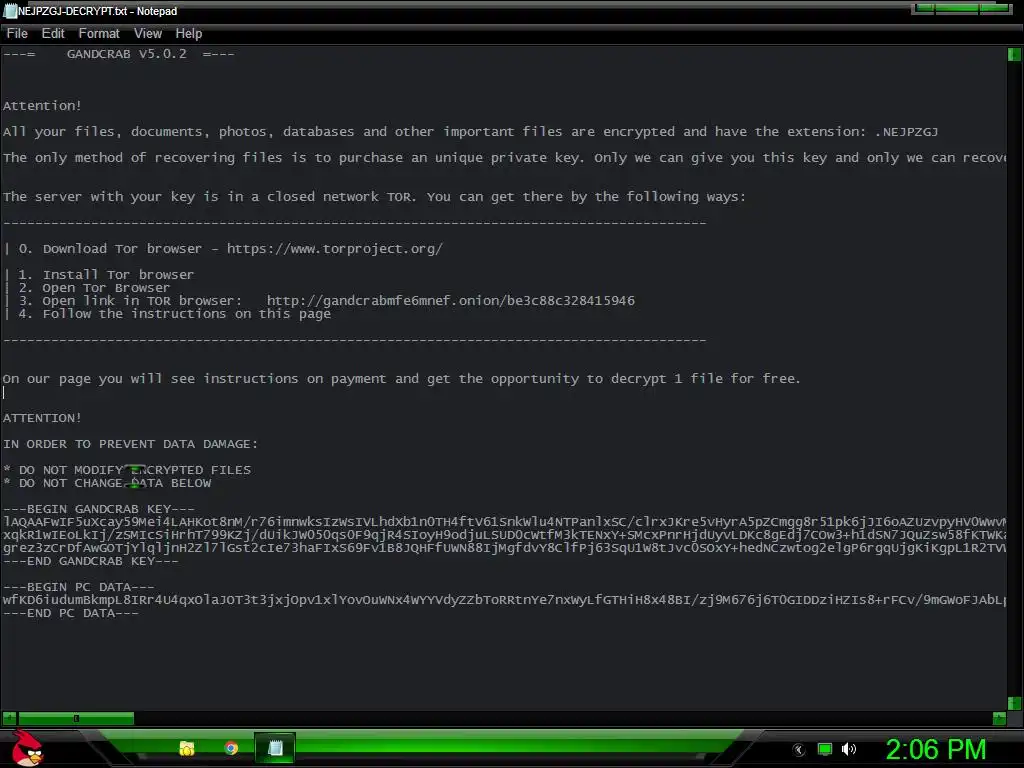Screen dimensions: 1024x768
Task: Minimize the Notepad window
Action: point(924,8)
